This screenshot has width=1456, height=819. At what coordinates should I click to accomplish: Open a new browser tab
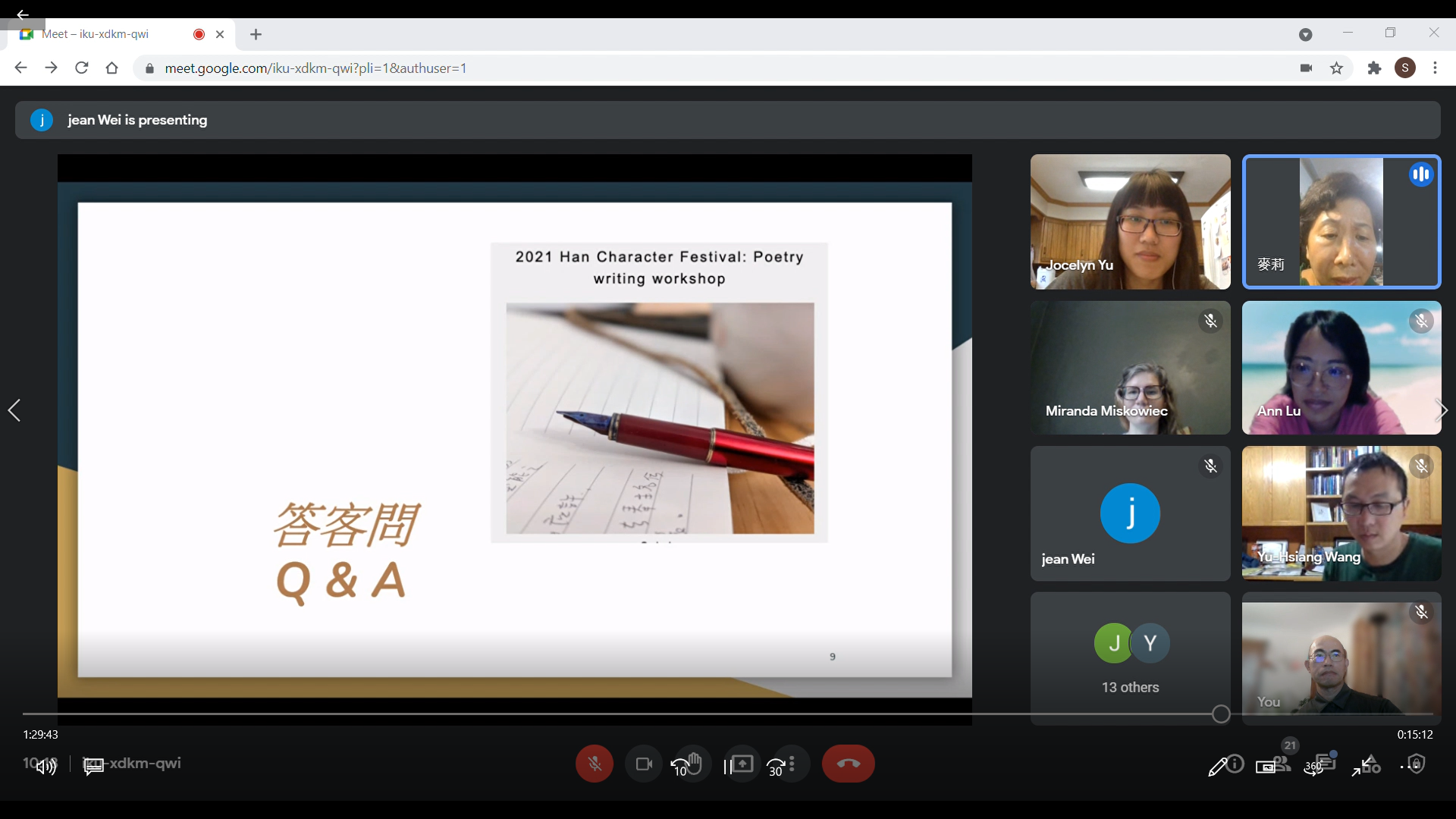[x=256, y=34]
